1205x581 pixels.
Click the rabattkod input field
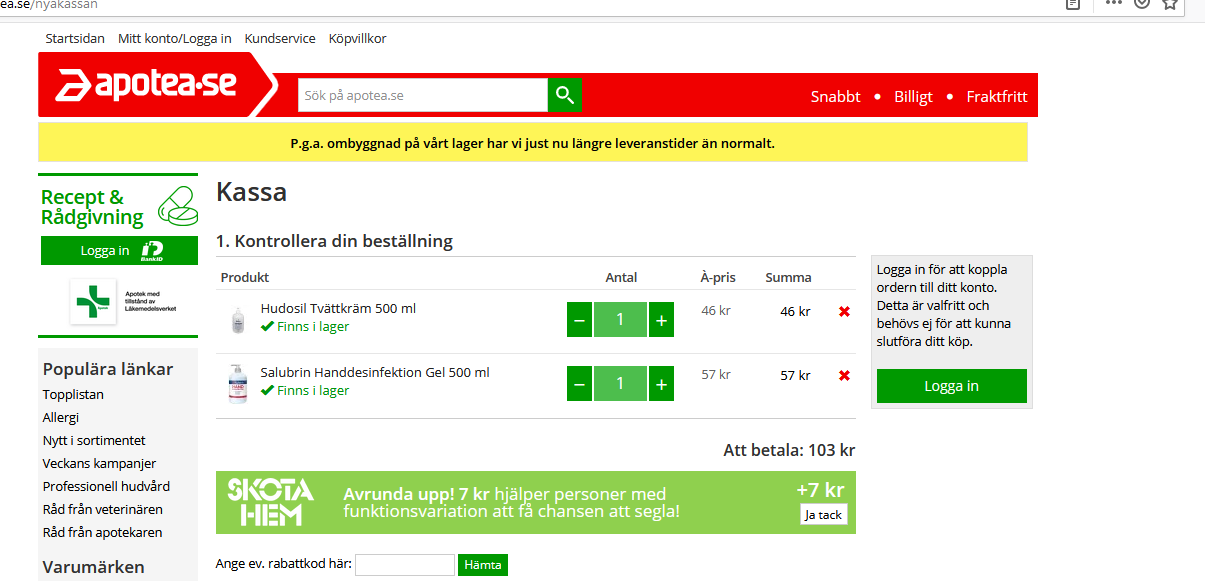tap(405, 564)
